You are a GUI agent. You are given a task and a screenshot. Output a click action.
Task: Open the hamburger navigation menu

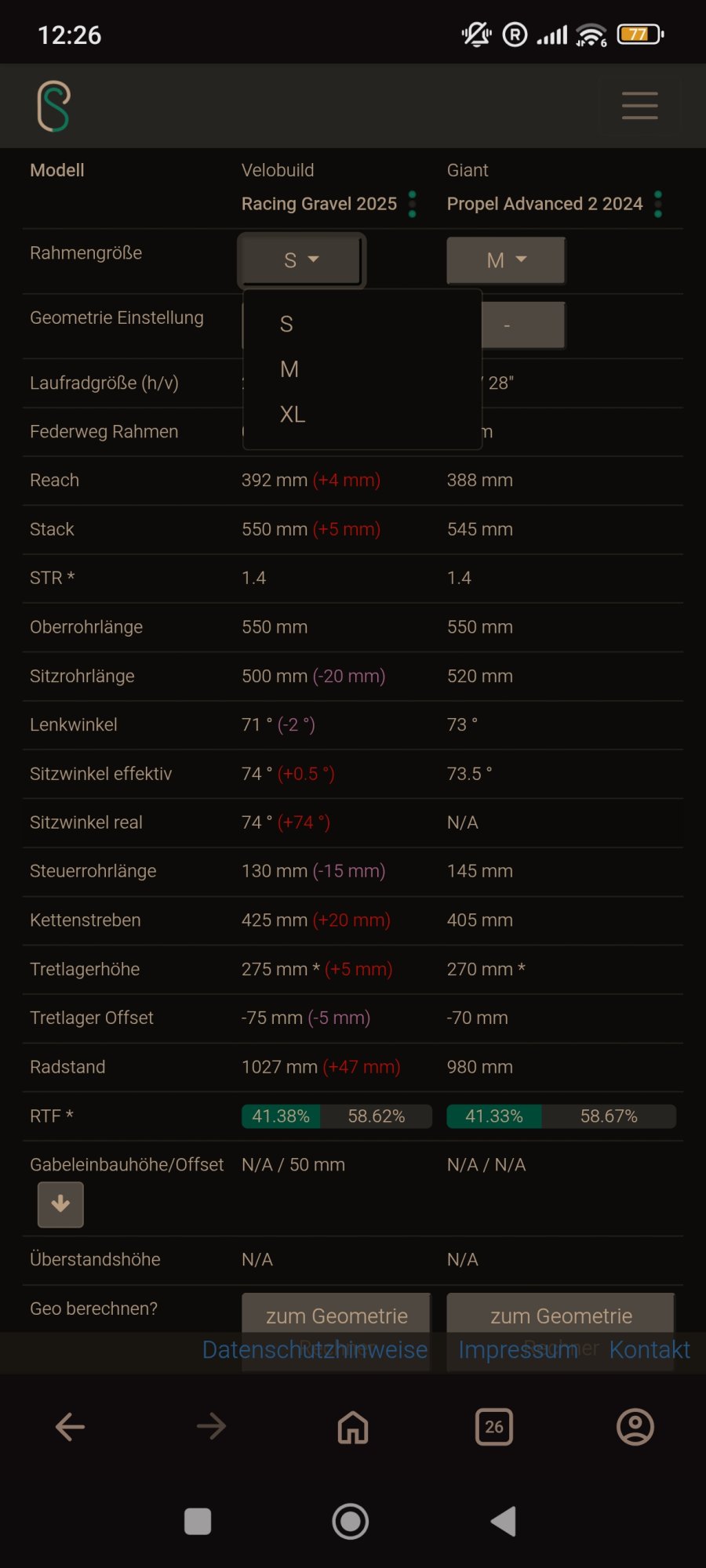point(639,106)
